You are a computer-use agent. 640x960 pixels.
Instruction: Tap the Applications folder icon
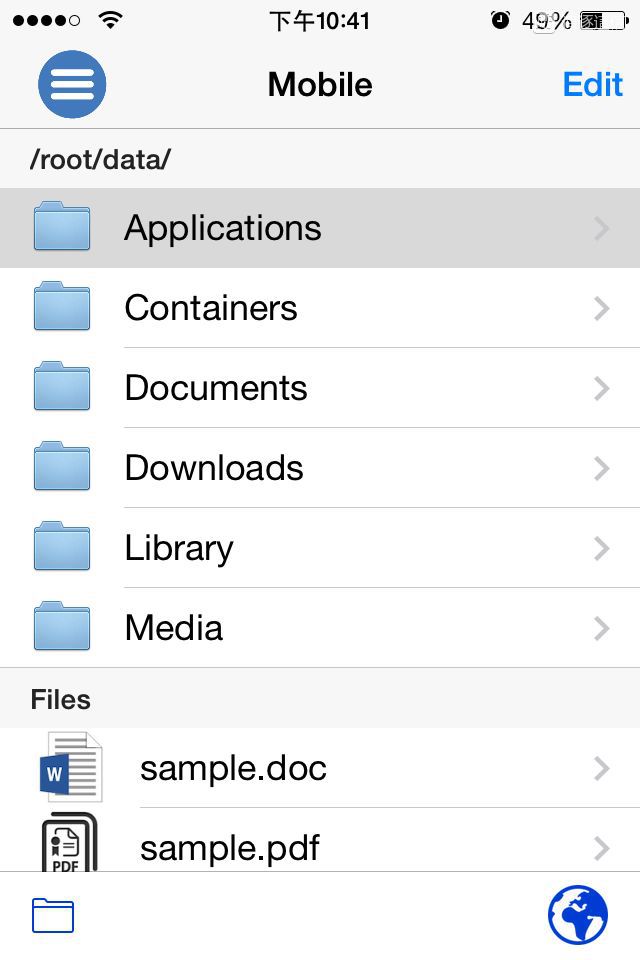tap(62, 227)
